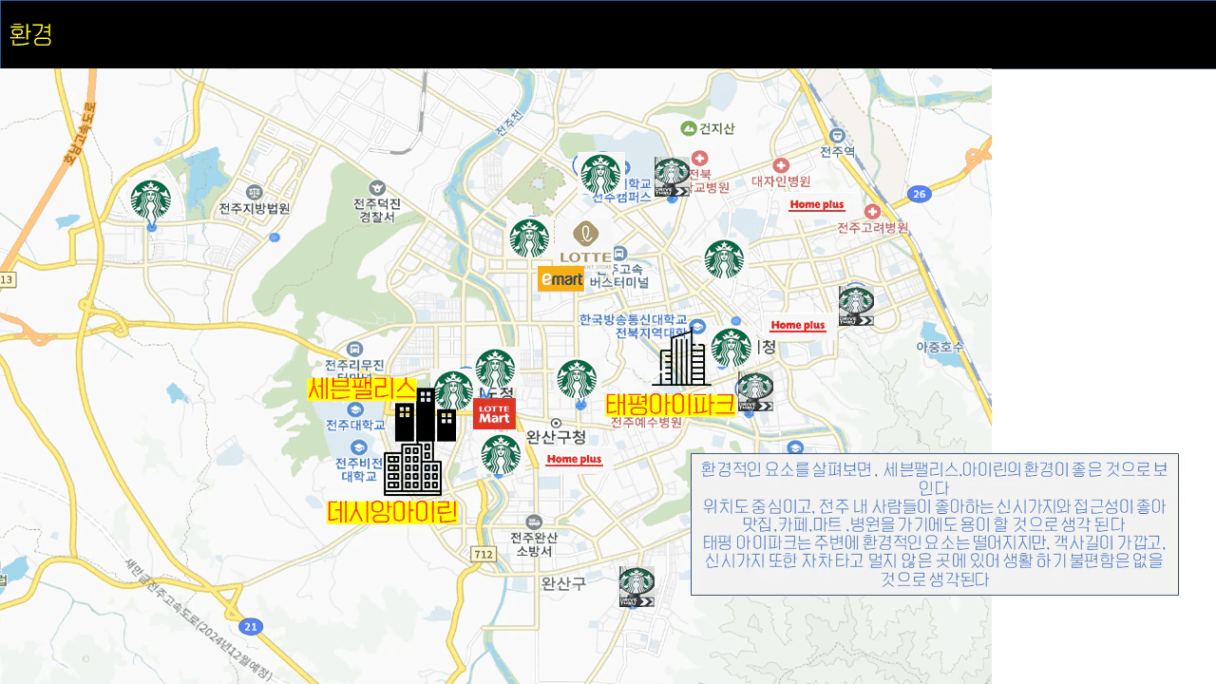Click the route 712 road marker
The width and height of the screenshot is (1216, 684).
[483, 553]
